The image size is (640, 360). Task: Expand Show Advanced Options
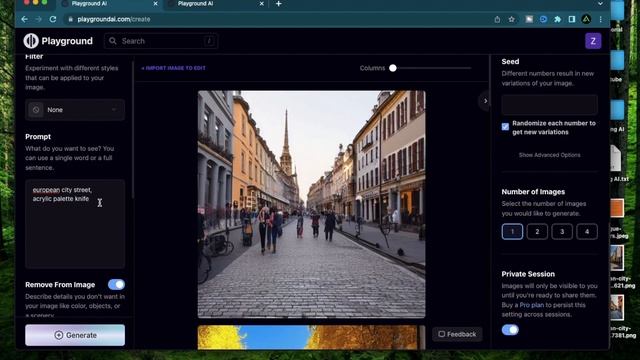(549, 155)
